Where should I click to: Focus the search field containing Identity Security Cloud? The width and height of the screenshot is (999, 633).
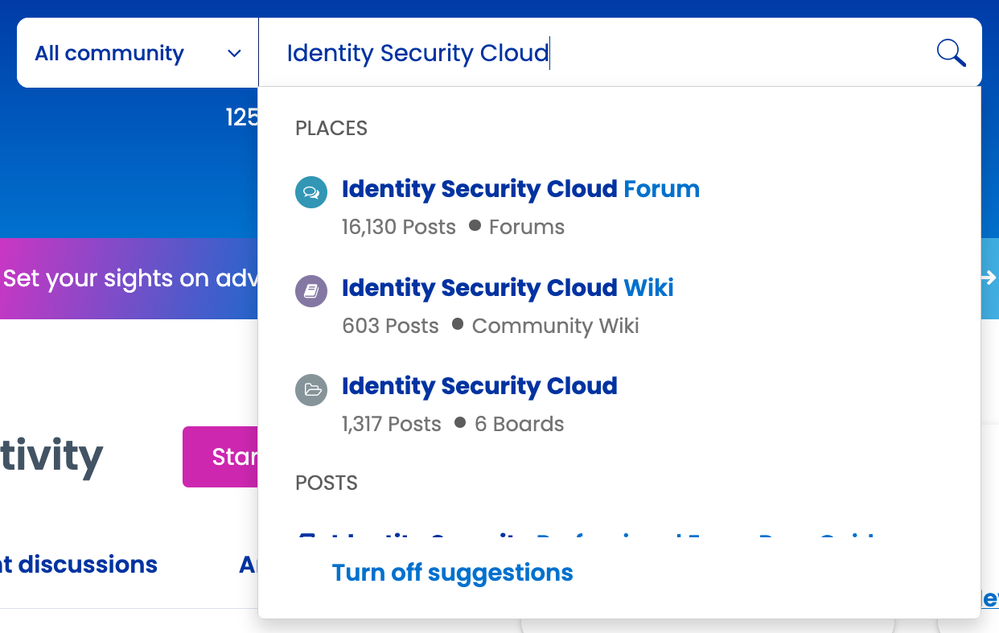click(590, 53)
